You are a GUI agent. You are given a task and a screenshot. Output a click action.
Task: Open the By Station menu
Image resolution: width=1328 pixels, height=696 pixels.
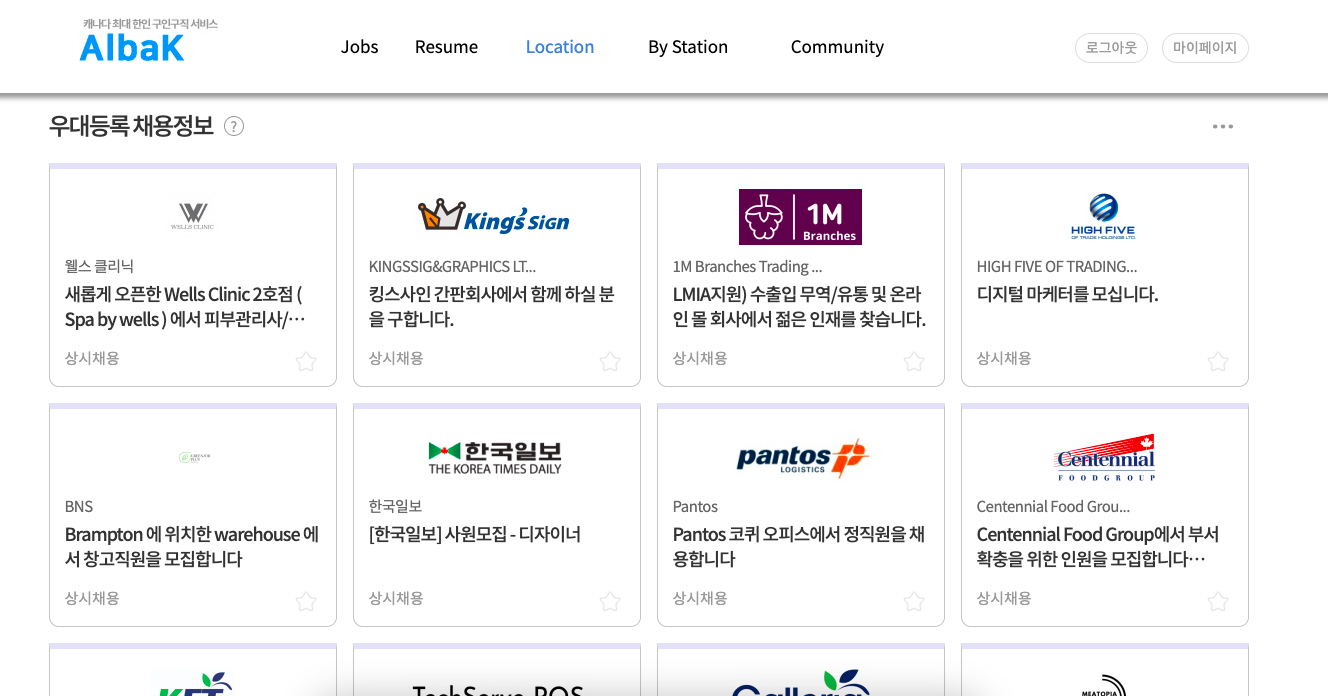point(688,47)
